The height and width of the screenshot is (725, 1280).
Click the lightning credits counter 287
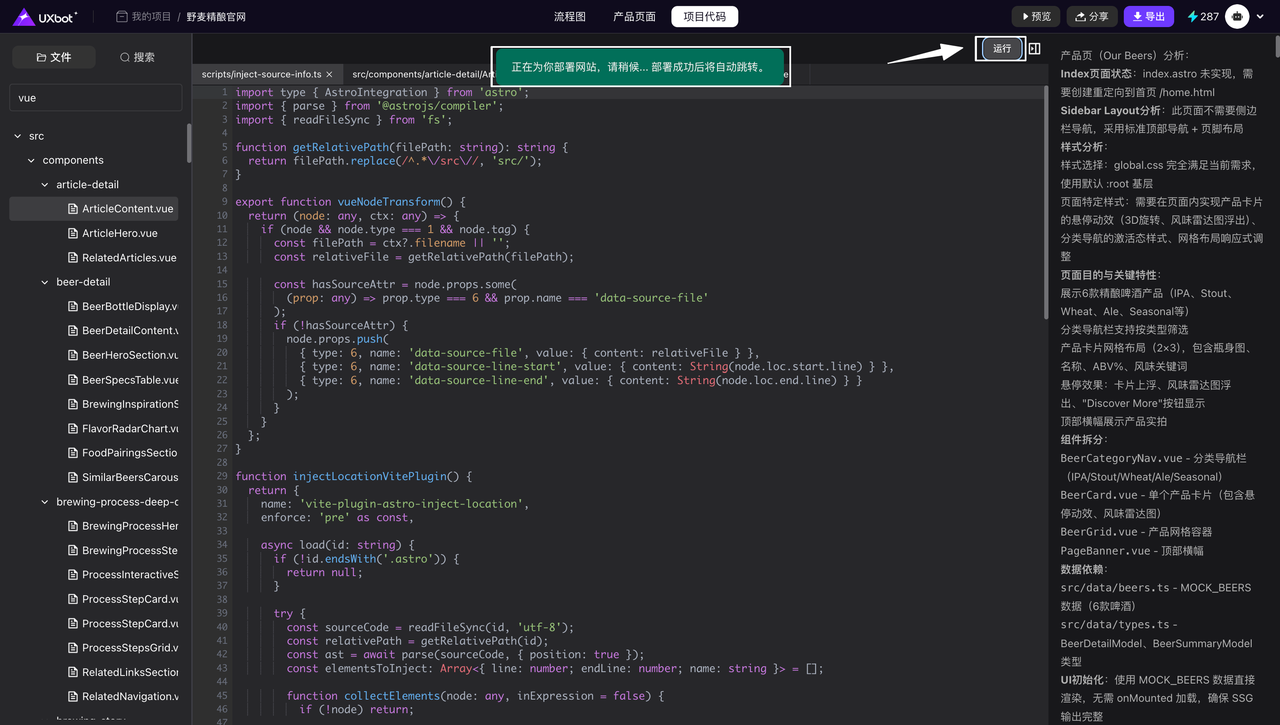tap(1202, 17)
